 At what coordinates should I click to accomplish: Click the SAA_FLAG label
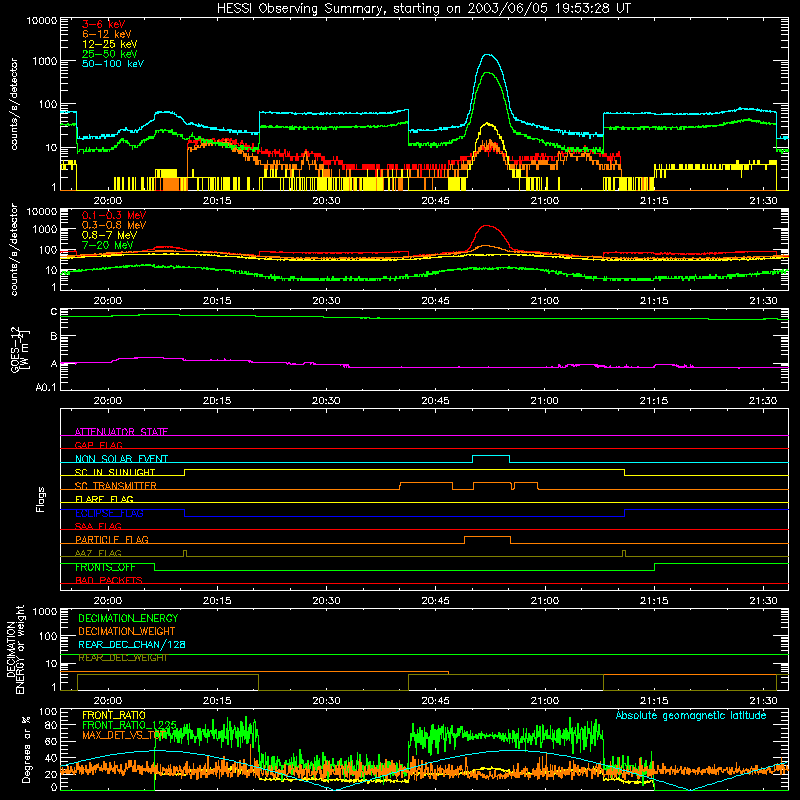tap(98, 526)
